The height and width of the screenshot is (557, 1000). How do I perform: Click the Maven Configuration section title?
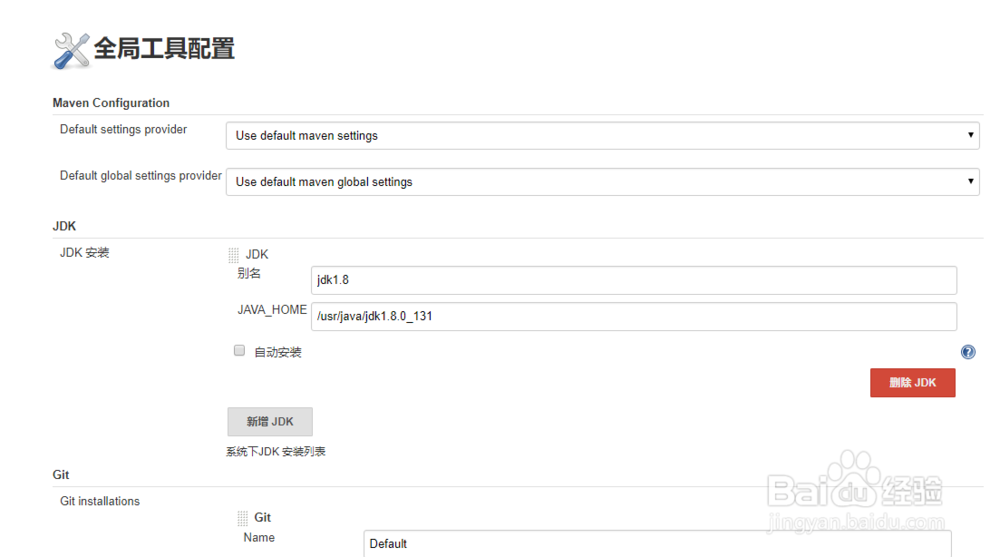tap(111, 103)
